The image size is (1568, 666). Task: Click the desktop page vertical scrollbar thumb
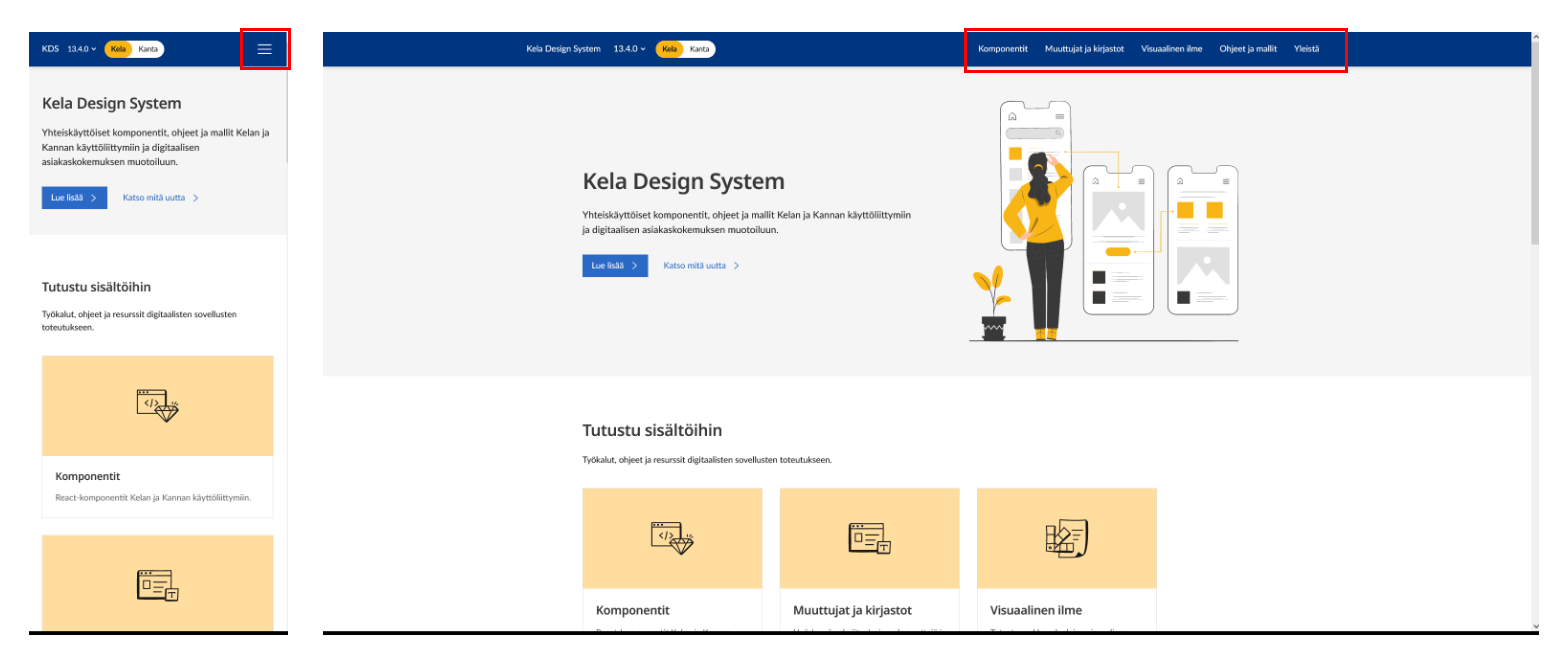tap(1536, 150)
